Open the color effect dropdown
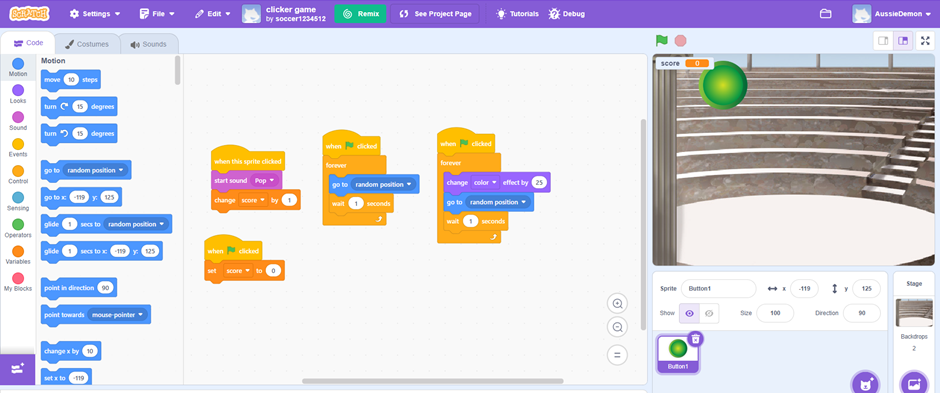 486,182
